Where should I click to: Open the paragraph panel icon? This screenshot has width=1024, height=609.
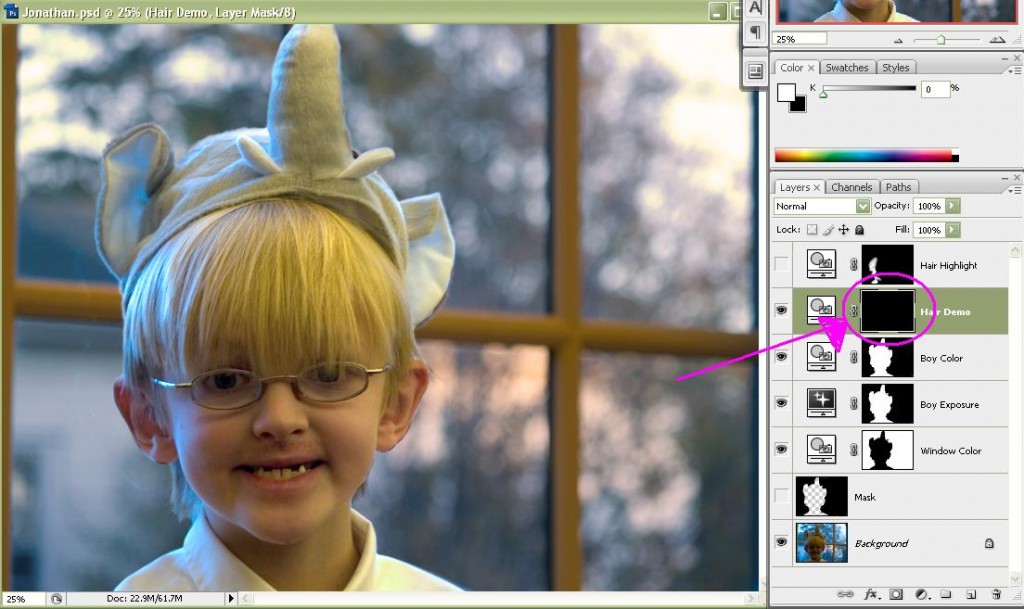click(x=755, y=31)
